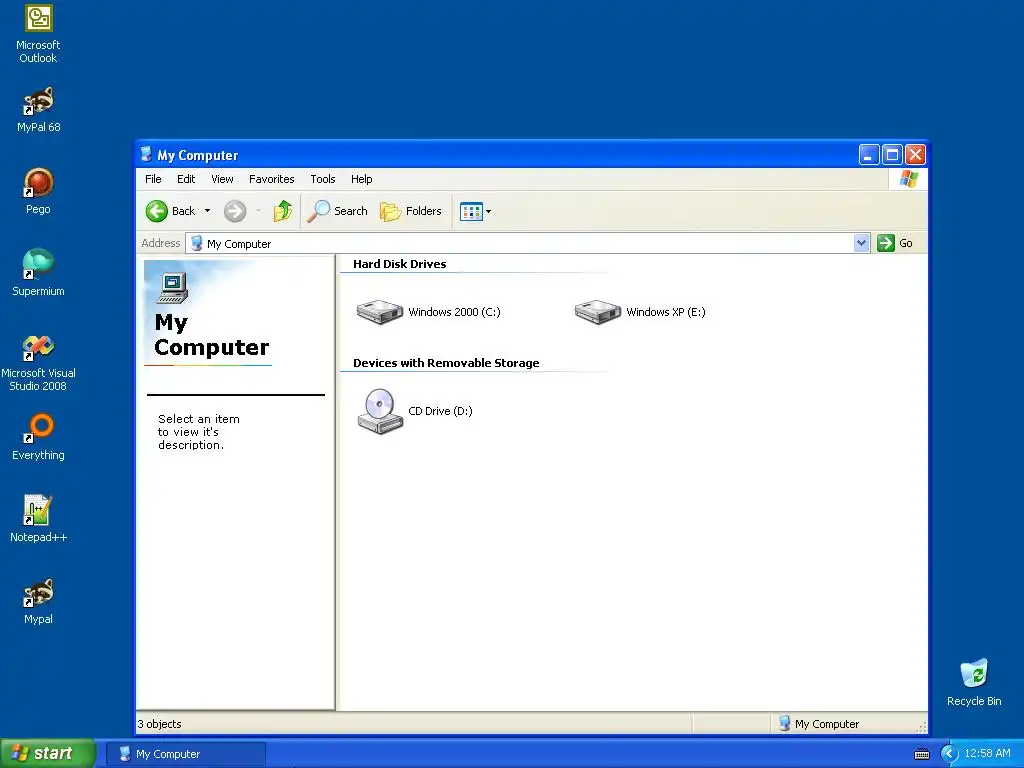The image size is (1024, 768).
Task: Select the Mypal desktop shortcut
Action: [x=38, y=601]
